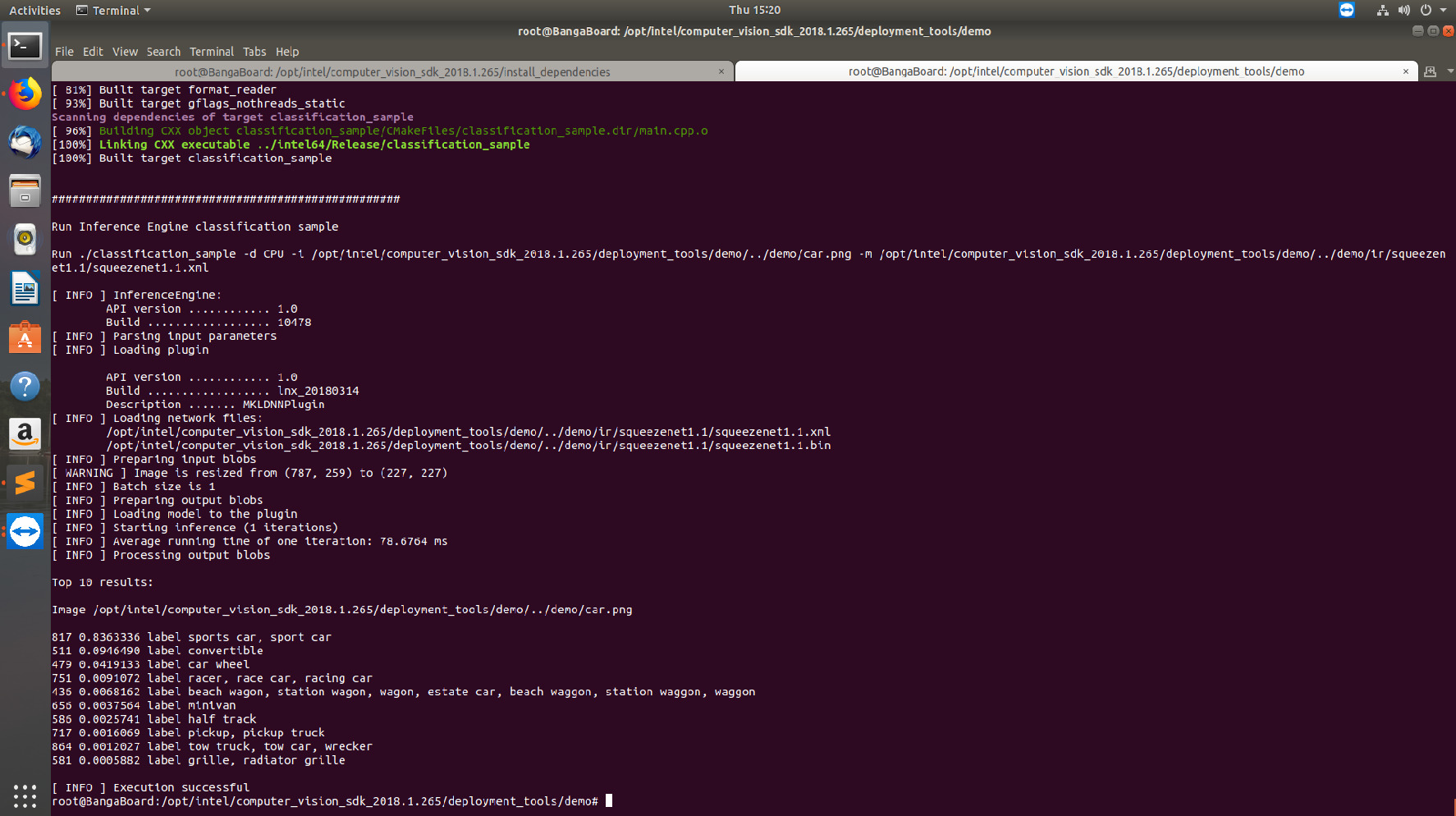Click the 'Top 10 results:' line

pos(103,582)
